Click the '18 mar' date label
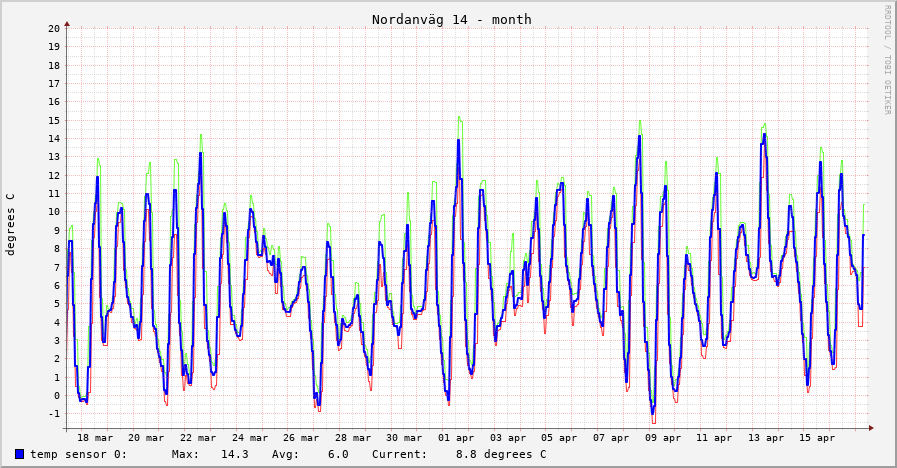The width and height of the screenshot is (897, 468). coord(95,438)
